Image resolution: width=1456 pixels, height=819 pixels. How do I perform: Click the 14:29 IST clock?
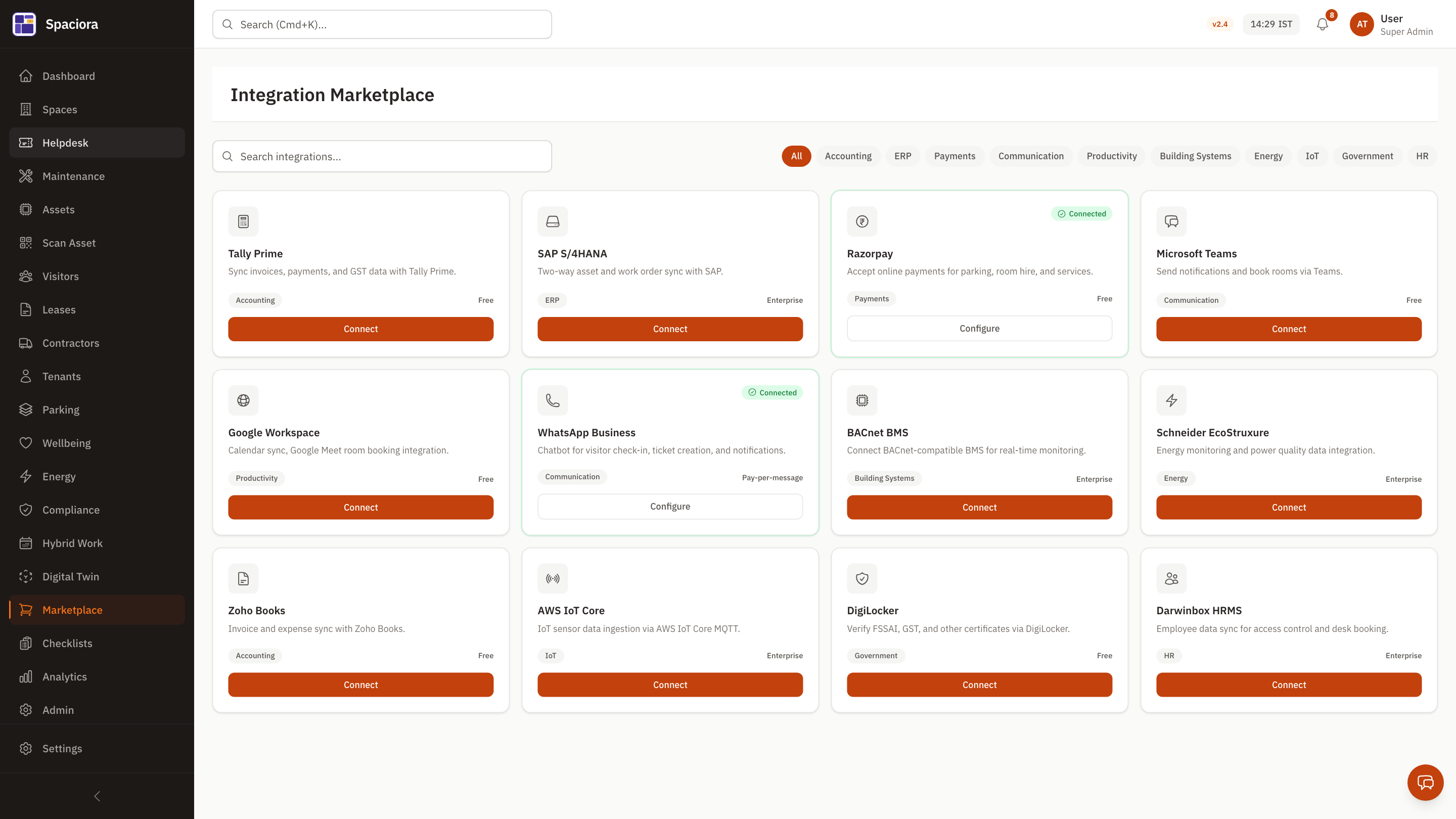click(x=1270, y=24)
